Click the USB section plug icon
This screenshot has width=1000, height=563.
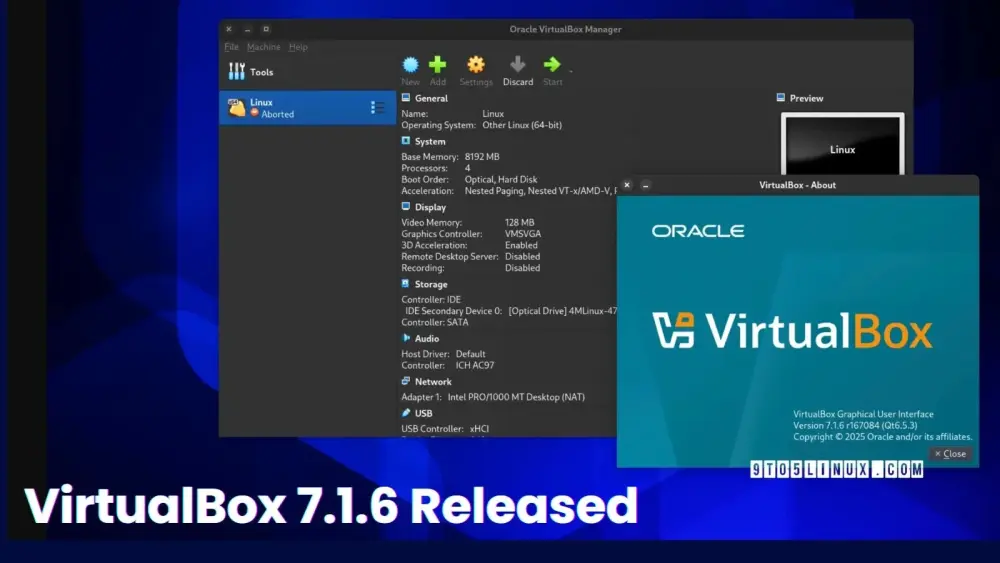[x=406, y=413]
